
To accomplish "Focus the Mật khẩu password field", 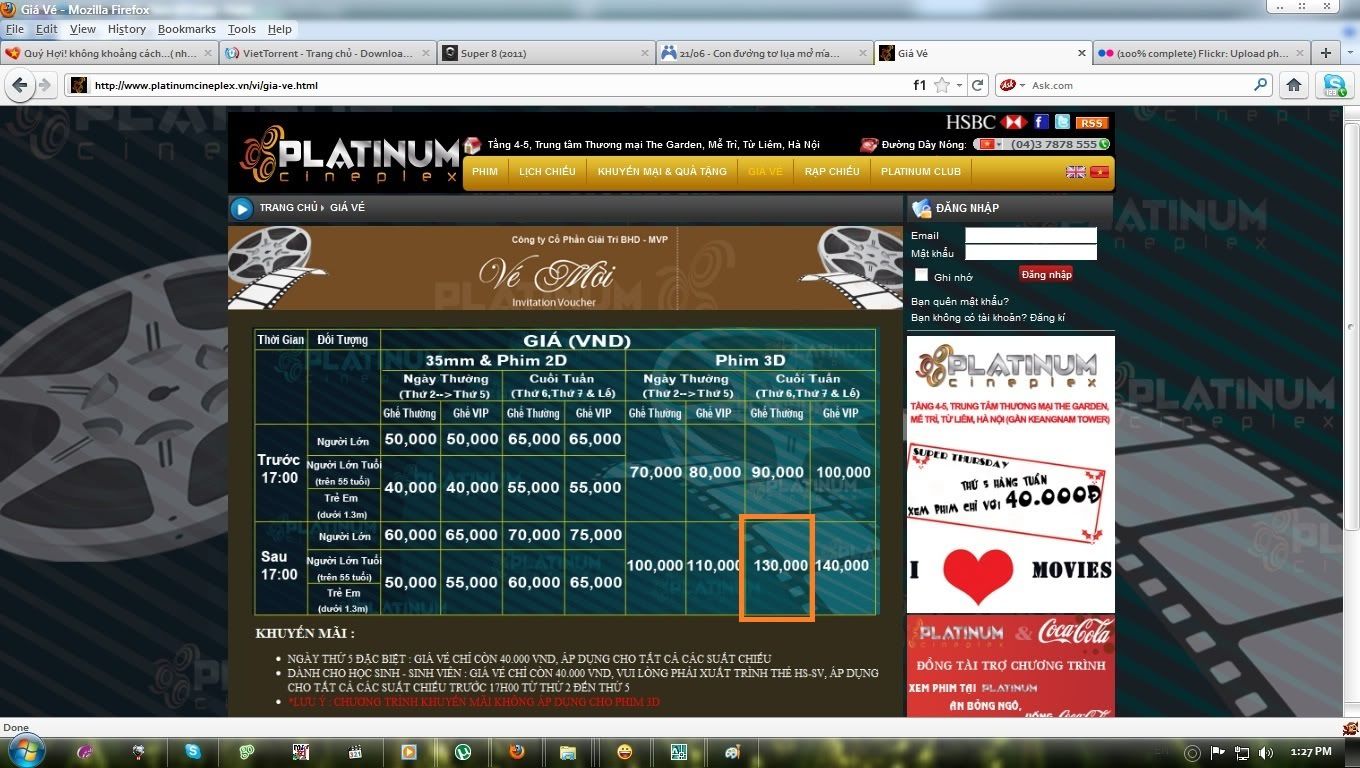I will point(1031,253).
